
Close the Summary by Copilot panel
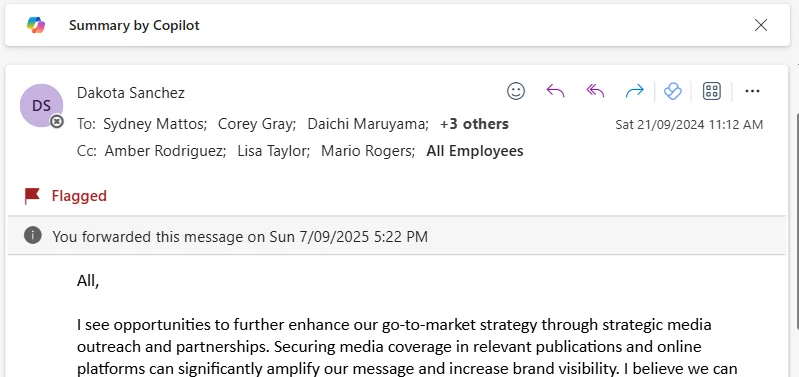point(761,25)
